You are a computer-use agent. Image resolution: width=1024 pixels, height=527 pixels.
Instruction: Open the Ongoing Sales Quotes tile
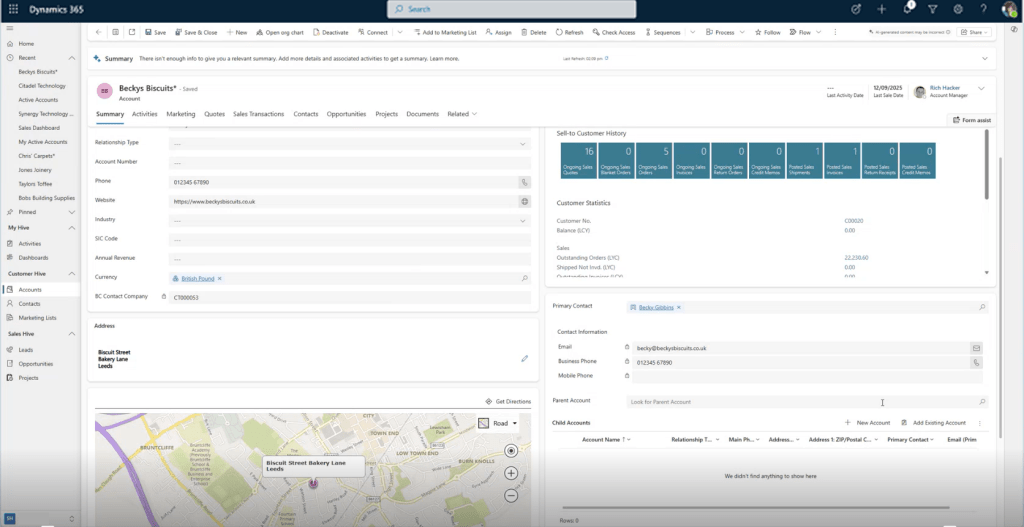click(579, 161)
